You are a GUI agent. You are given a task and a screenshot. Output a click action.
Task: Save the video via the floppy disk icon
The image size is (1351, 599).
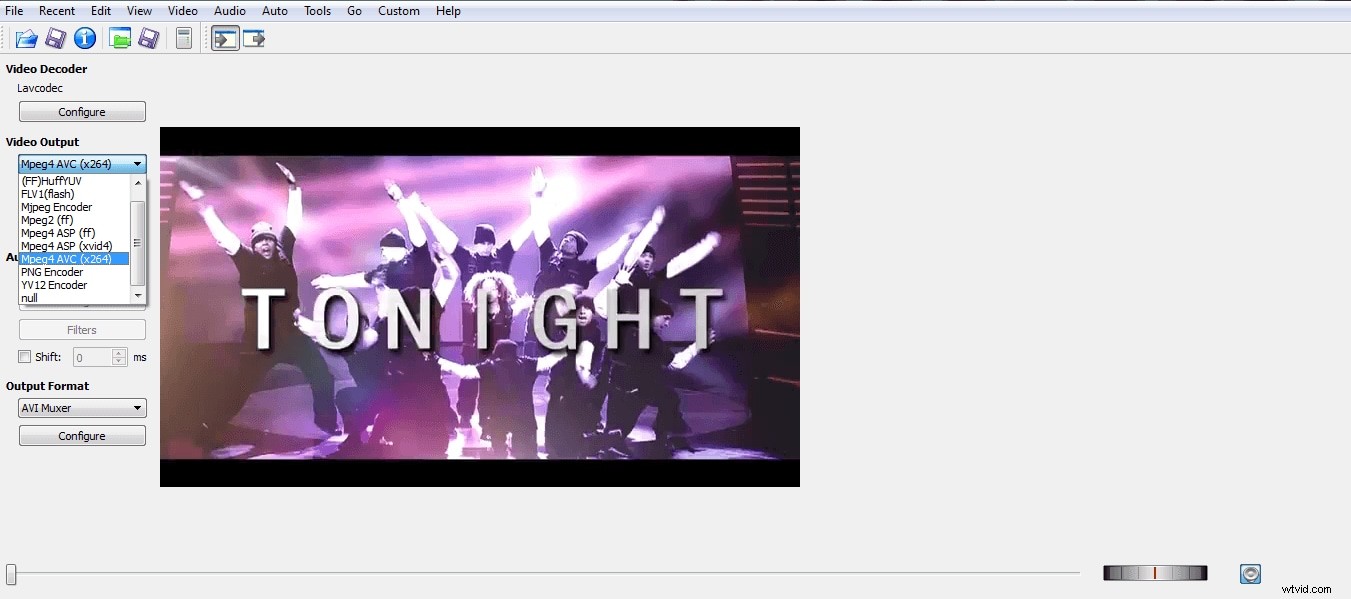pos(56,38)
